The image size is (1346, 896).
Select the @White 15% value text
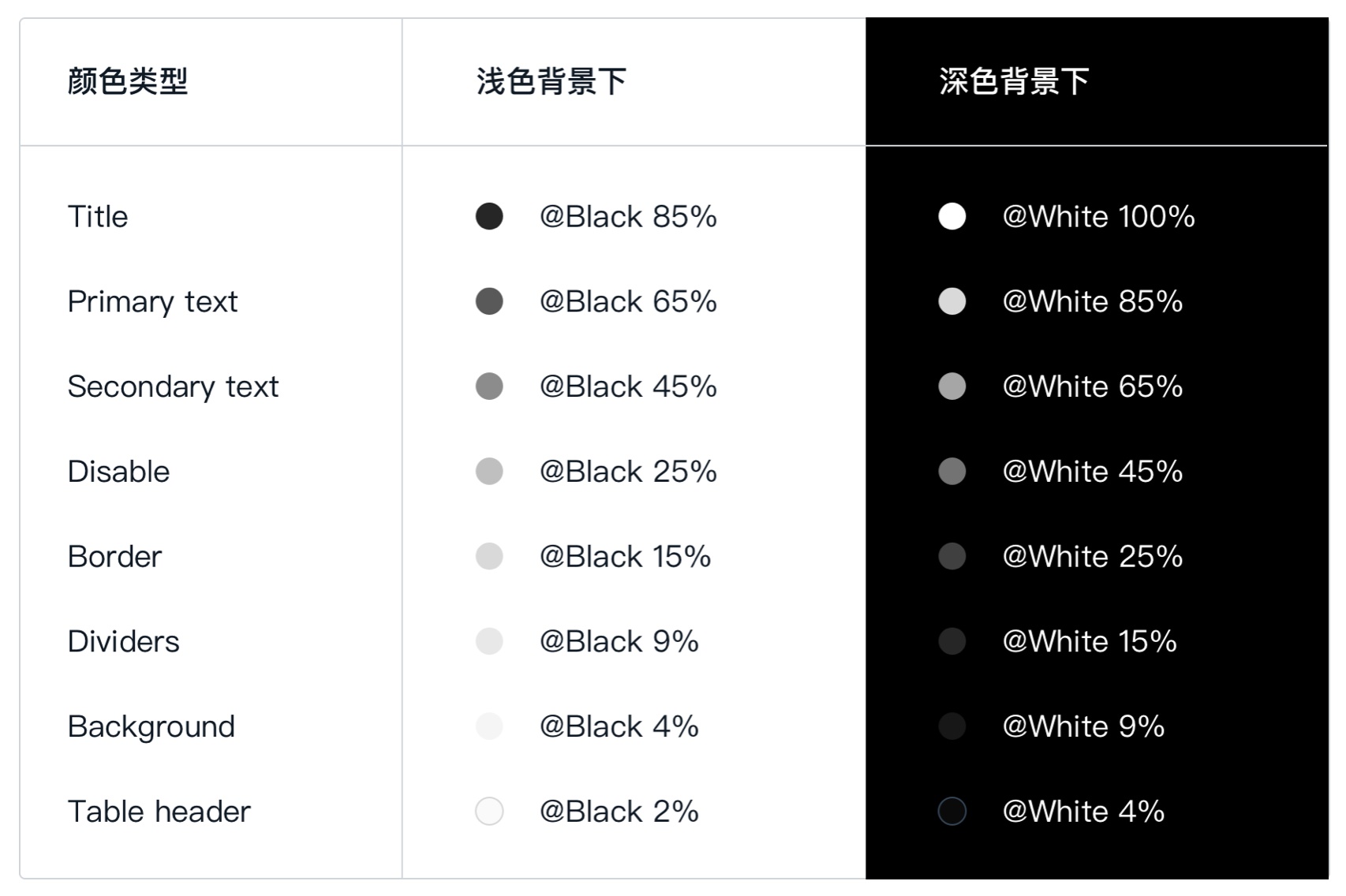click(x=1090, y=641)
